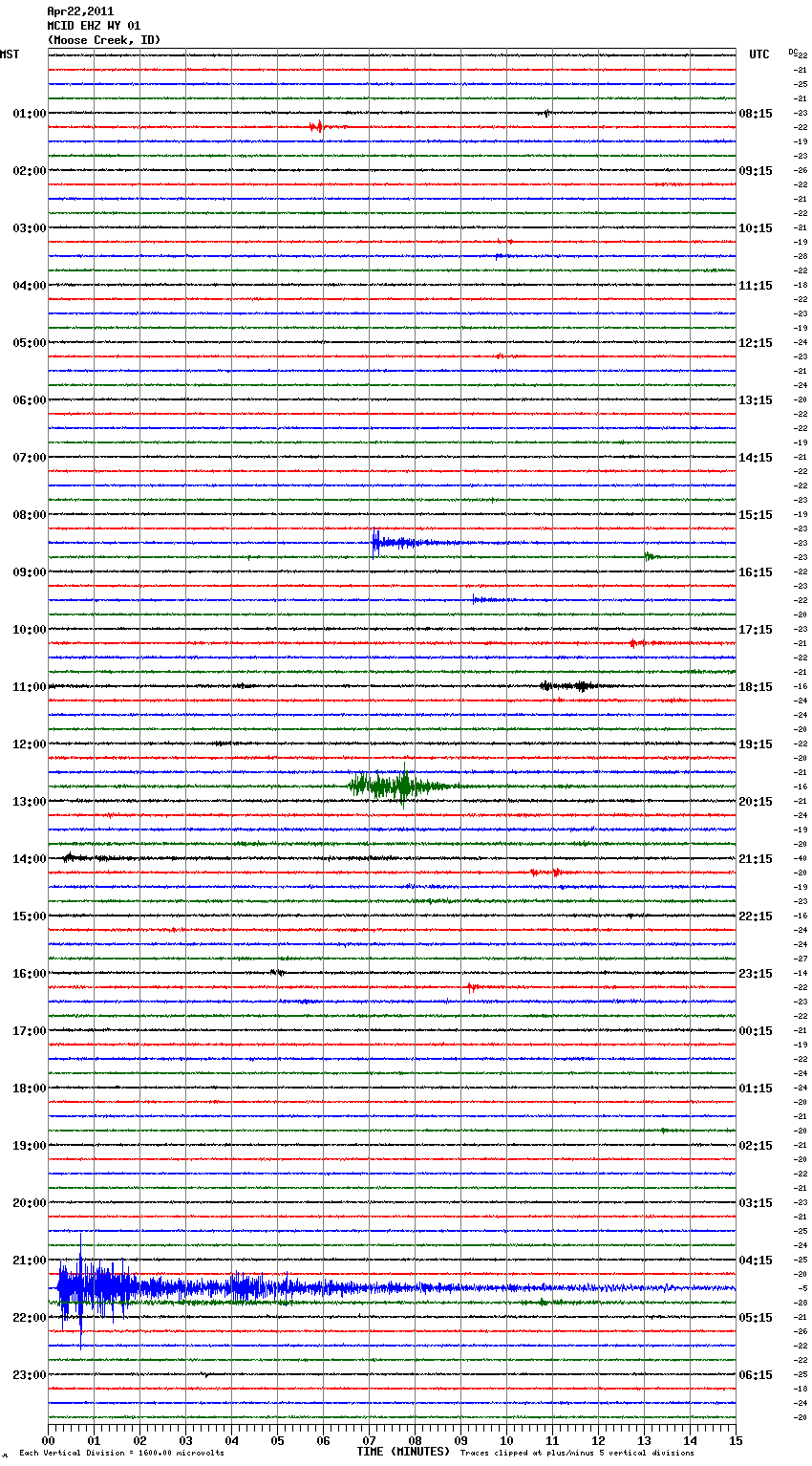
Task: Select the '13:00' MST time label
Action: tap(30, 802)
